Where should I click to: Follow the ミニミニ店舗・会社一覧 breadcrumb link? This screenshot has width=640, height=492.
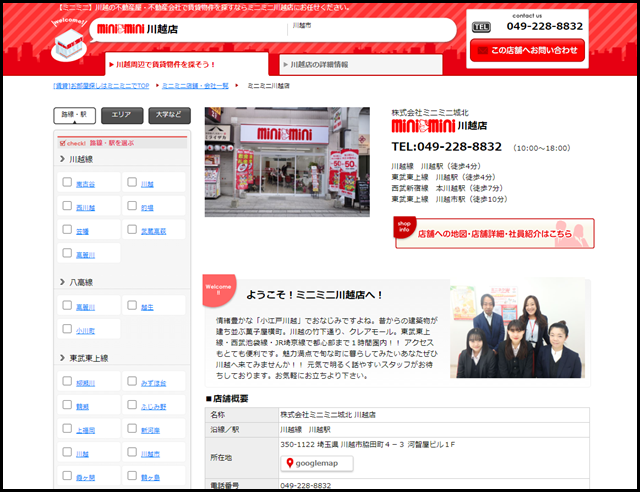pos(195,86)
